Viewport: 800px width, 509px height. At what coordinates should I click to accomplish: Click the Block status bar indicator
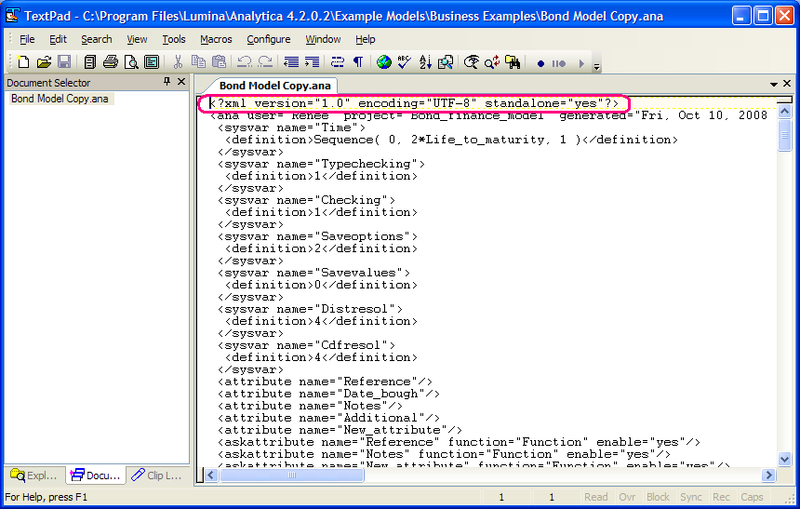[x=658, y=497]
